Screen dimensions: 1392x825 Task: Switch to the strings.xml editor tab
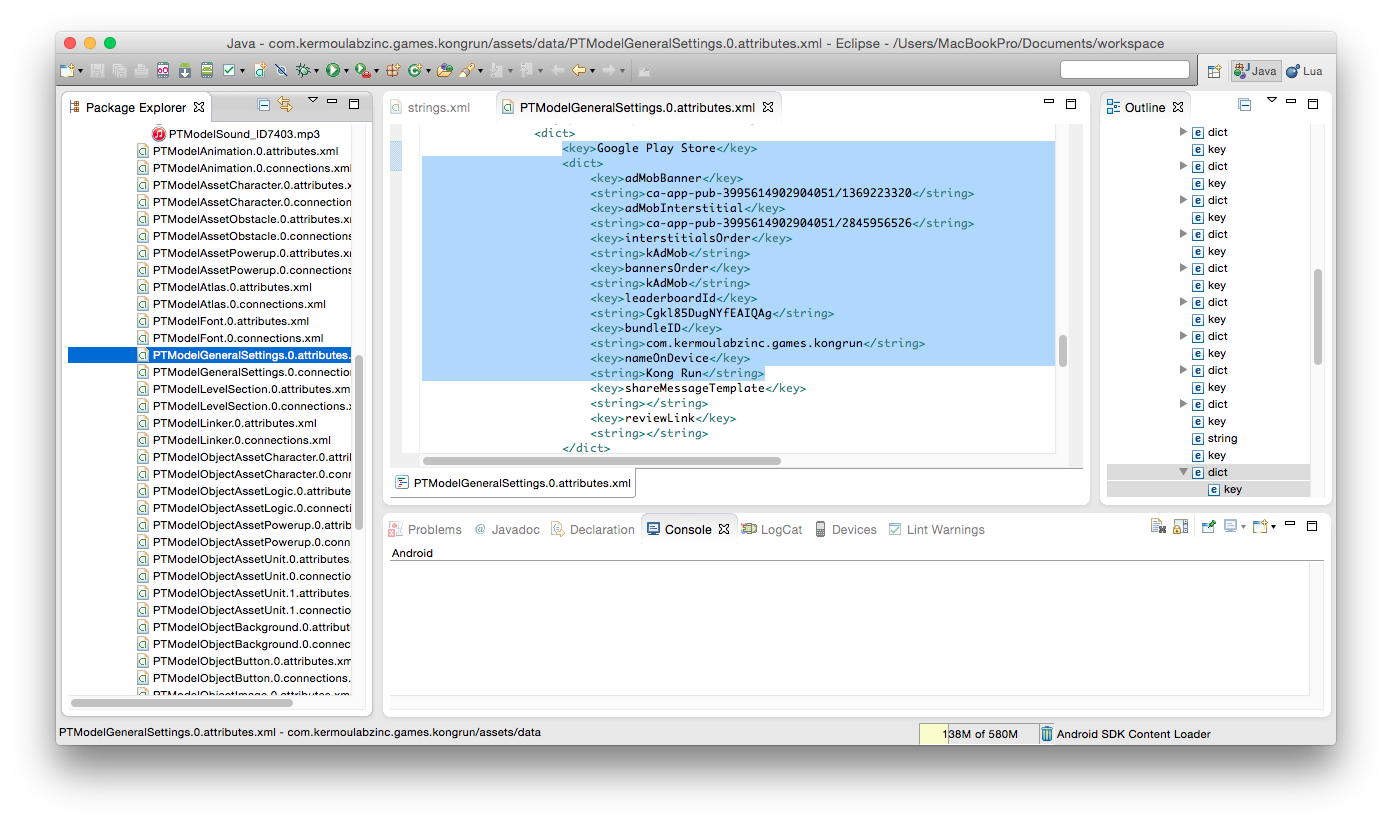pyautogui.click(x=429, y=107)
